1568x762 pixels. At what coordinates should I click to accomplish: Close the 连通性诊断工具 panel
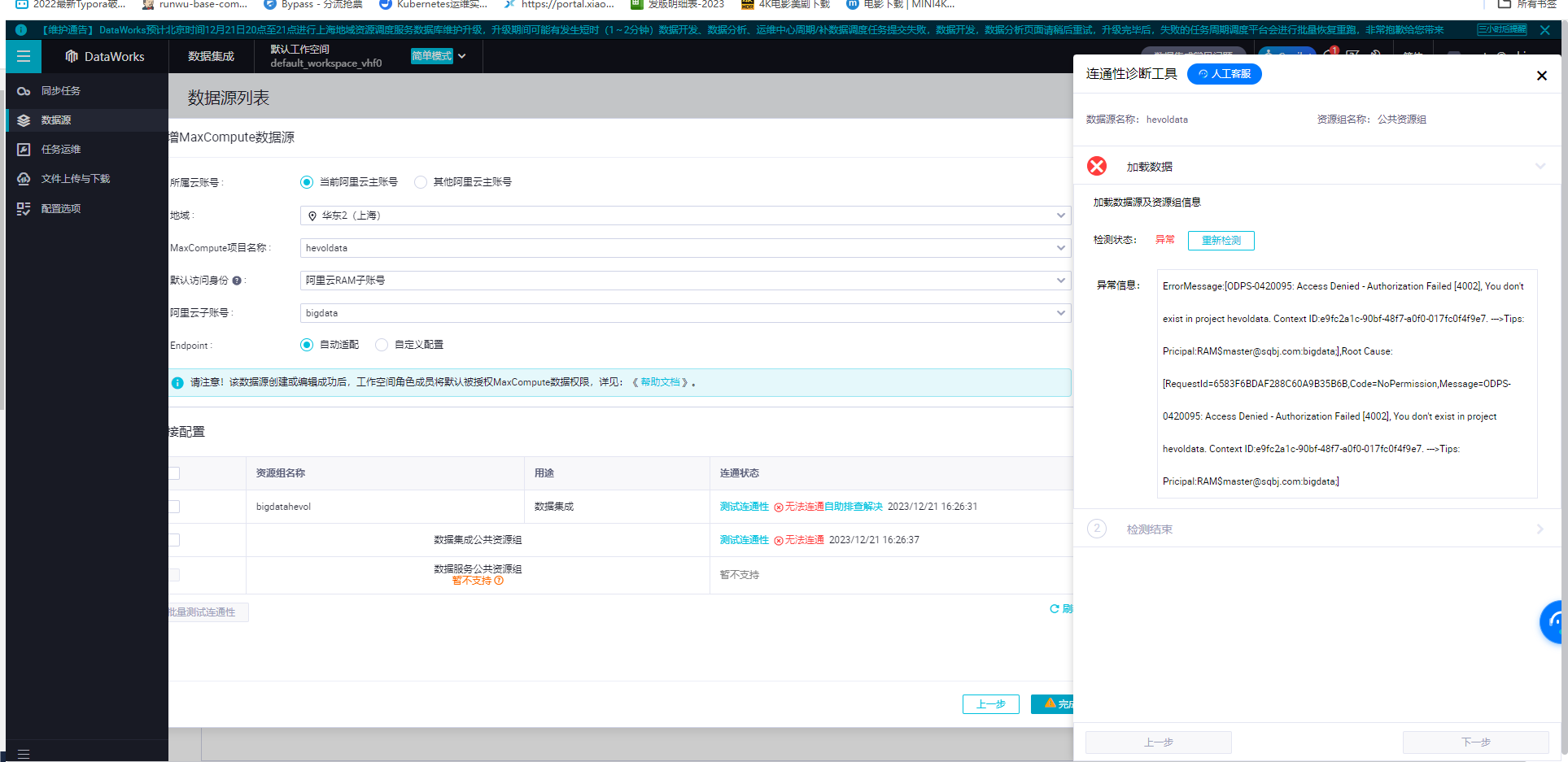click(x=1541, y=76)
